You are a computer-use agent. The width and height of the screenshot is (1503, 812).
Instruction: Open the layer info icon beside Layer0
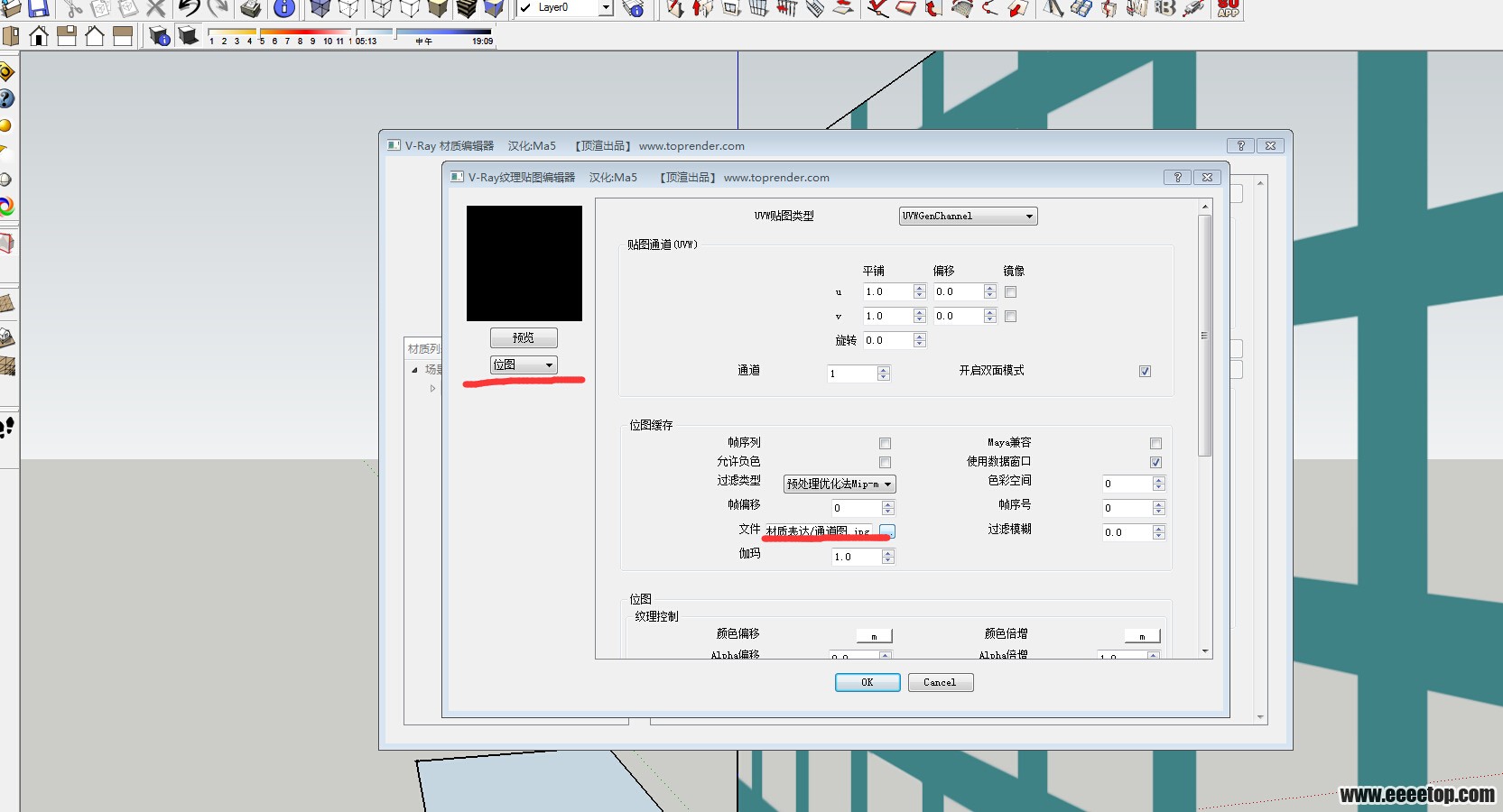(634, 8)
